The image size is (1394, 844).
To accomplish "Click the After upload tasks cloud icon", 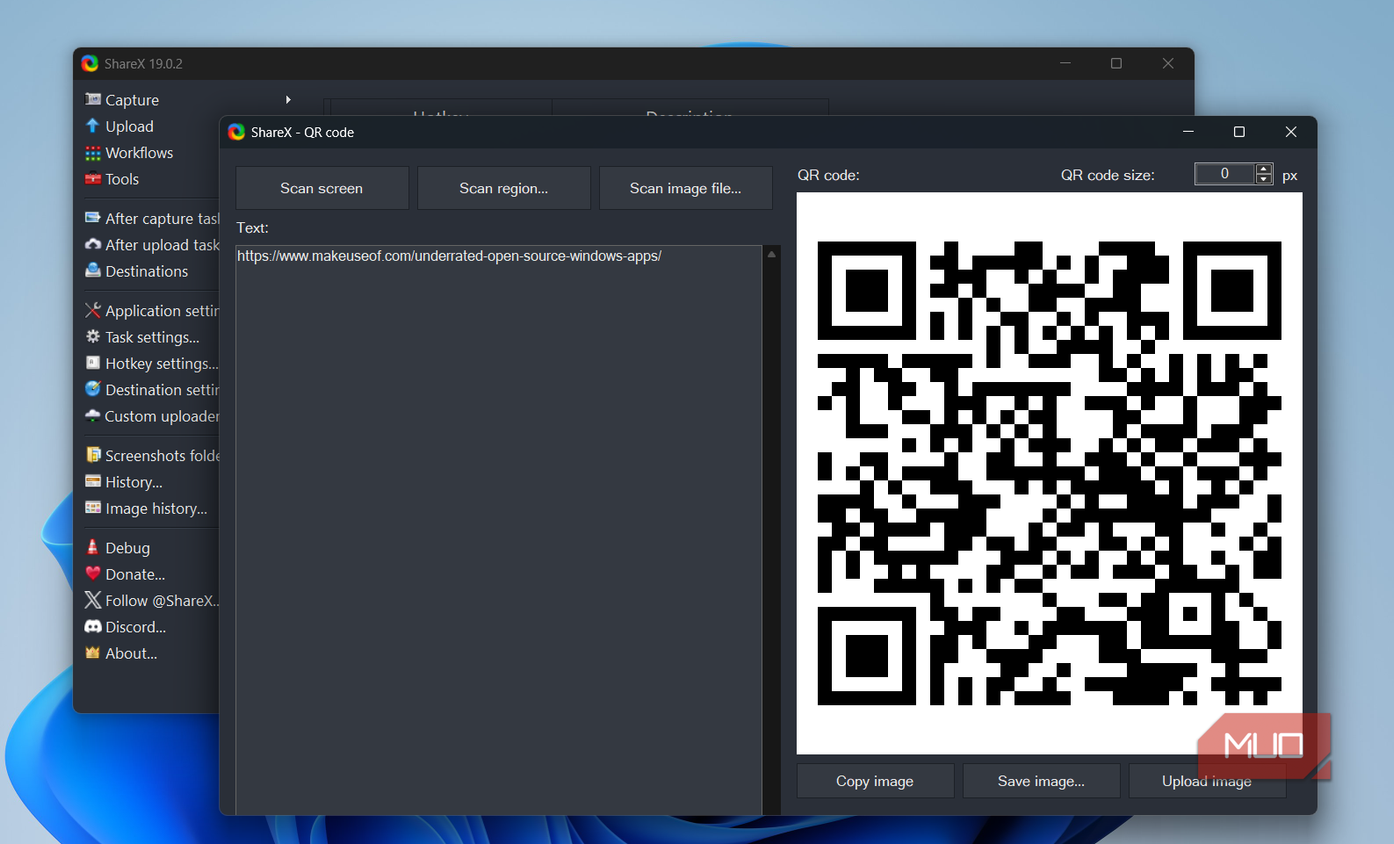I will point(93,245).
